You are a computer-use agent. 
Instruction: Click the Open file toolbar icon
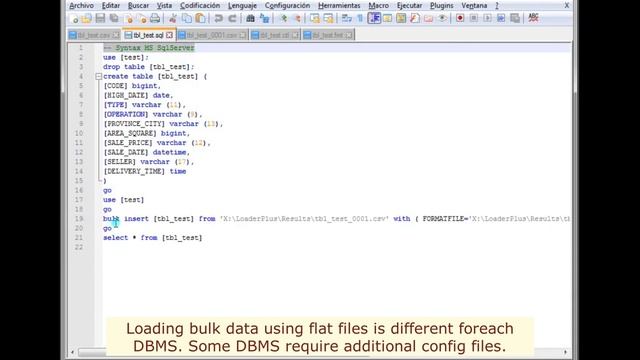click(x=87, y=18)
